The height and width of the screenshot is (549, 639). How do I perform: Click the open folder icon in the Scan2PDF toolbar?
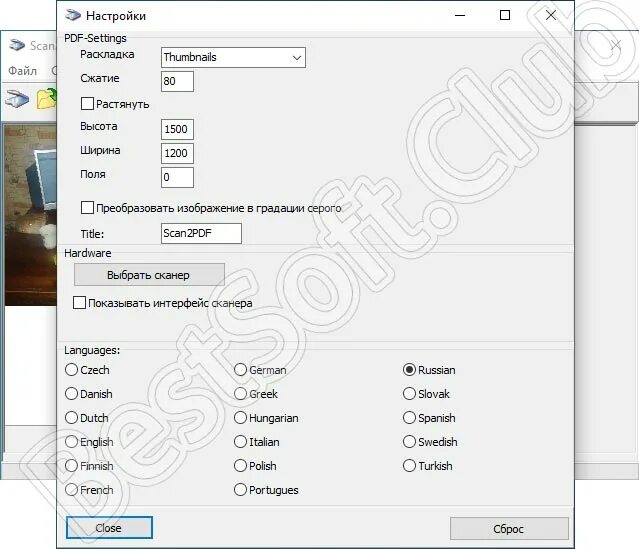pos(46,99)
